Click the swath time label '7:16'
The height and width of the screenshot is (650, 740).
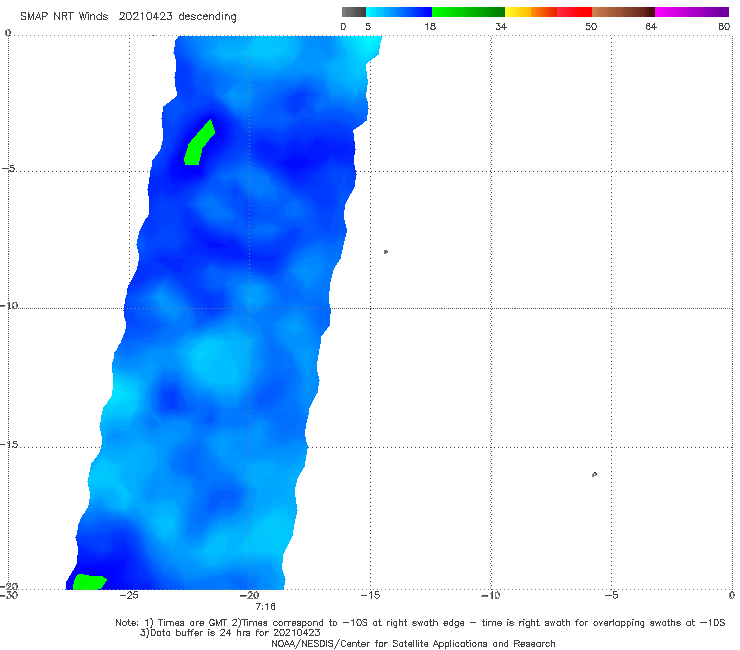(265, 607)
